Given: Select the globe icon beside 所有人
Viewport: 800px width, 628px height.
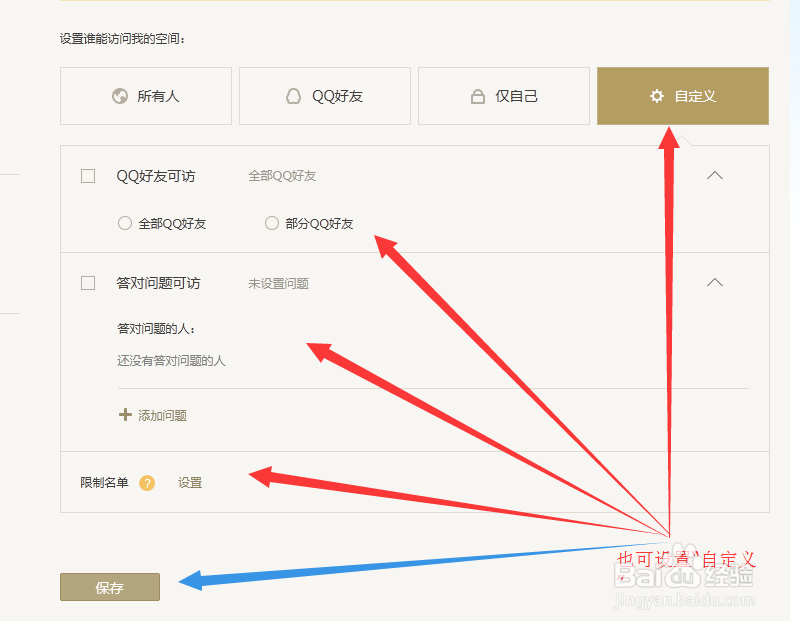Looking at the screenshot, I should (x=118, y=96).
